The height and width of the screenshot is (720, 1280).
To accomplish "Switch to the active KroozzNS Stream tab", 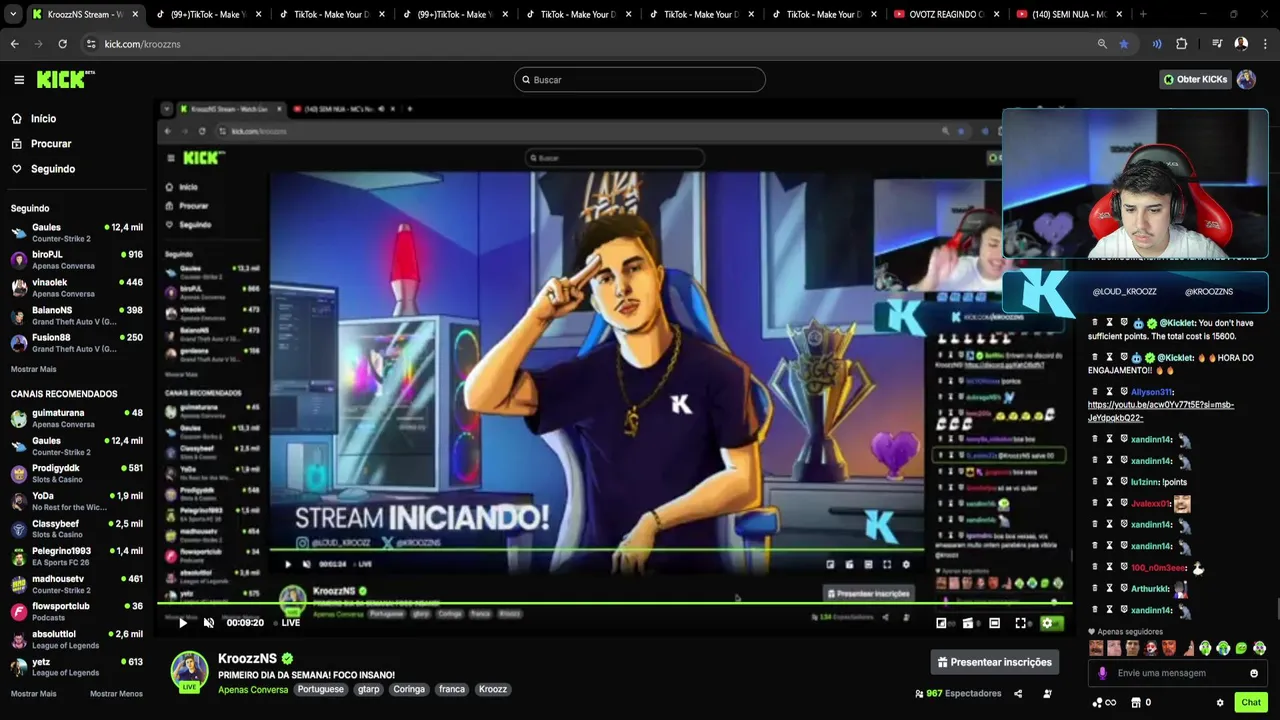I will click(x=84, y=14).
